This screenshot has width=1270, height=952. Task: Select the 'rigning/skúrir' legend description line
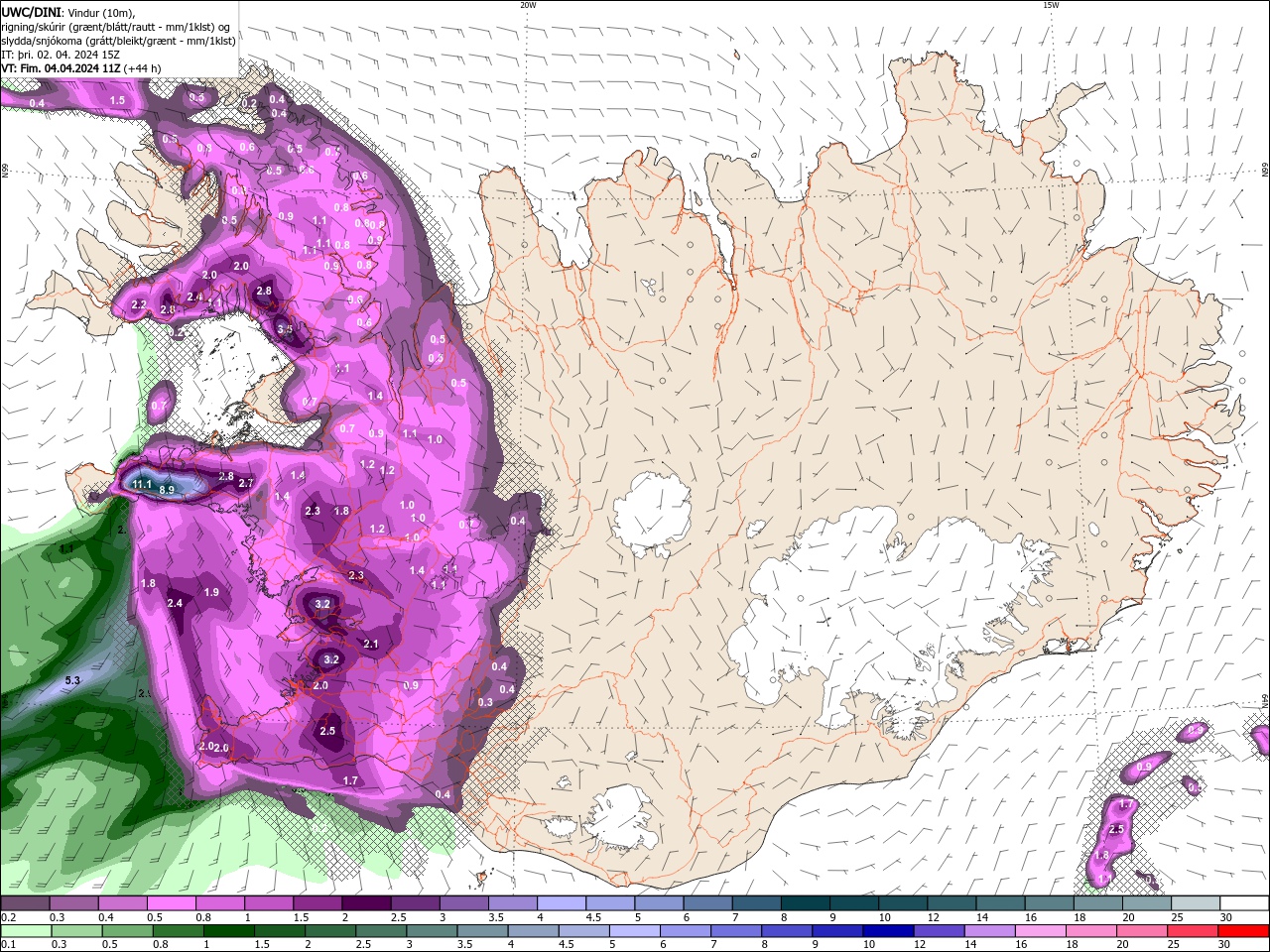click(x=114, y=26)
